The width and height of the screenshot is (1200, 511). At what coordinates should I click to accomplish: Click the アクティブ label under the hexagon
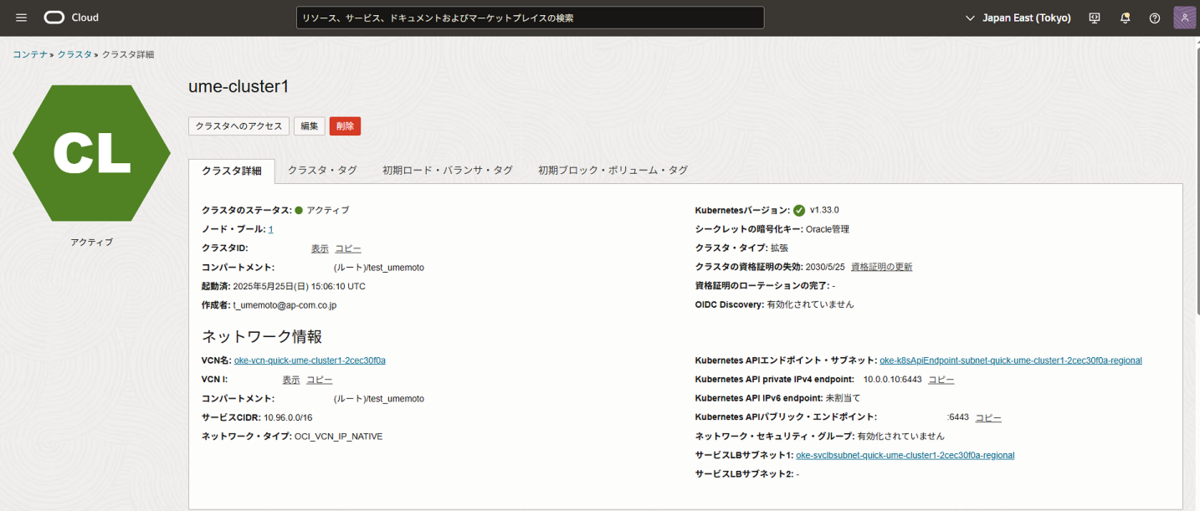91,242
